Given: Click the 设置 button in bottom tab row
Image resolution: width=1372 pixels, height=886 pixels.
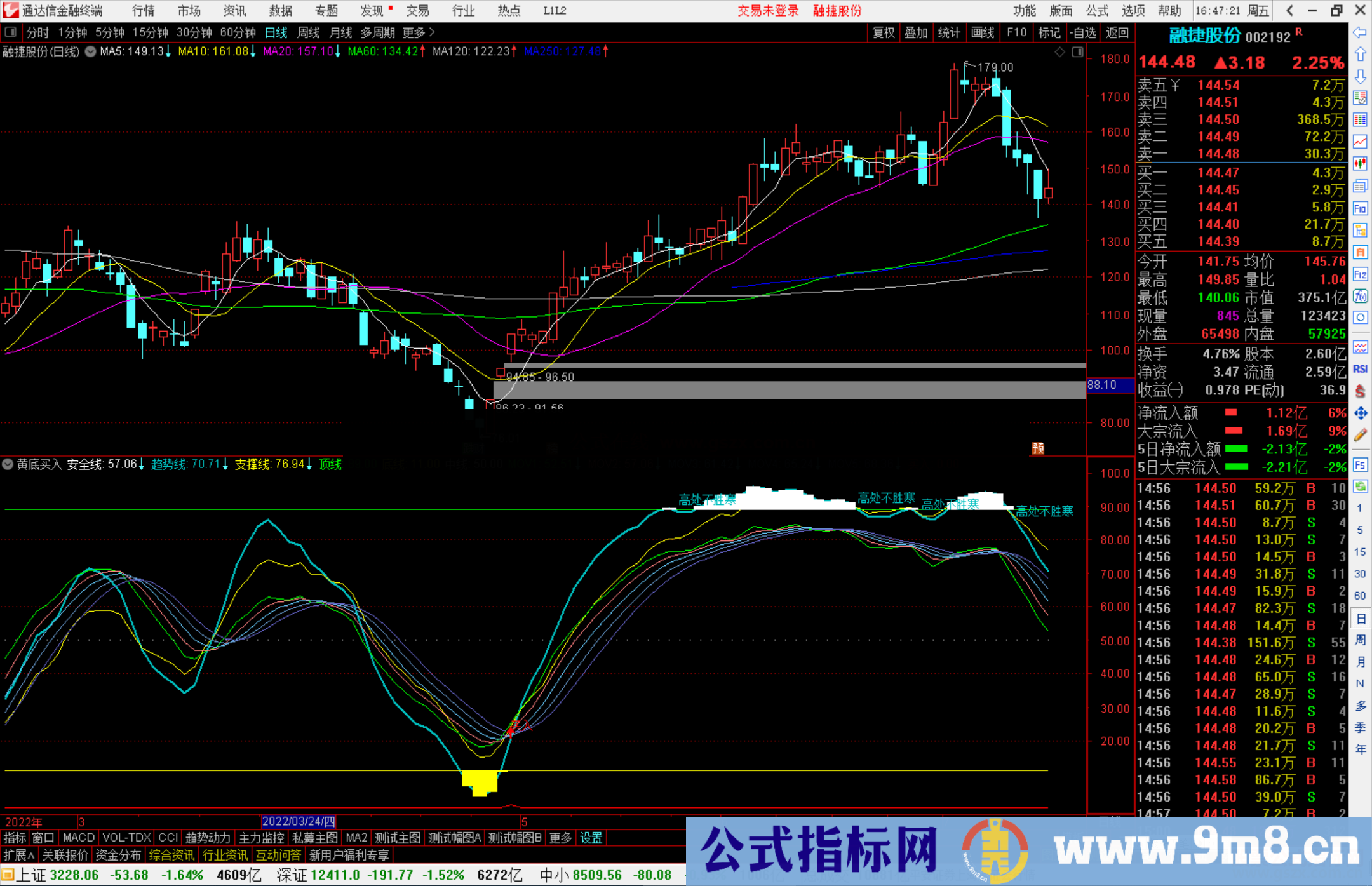Looking at the screenshot, I should click(591, 838).
